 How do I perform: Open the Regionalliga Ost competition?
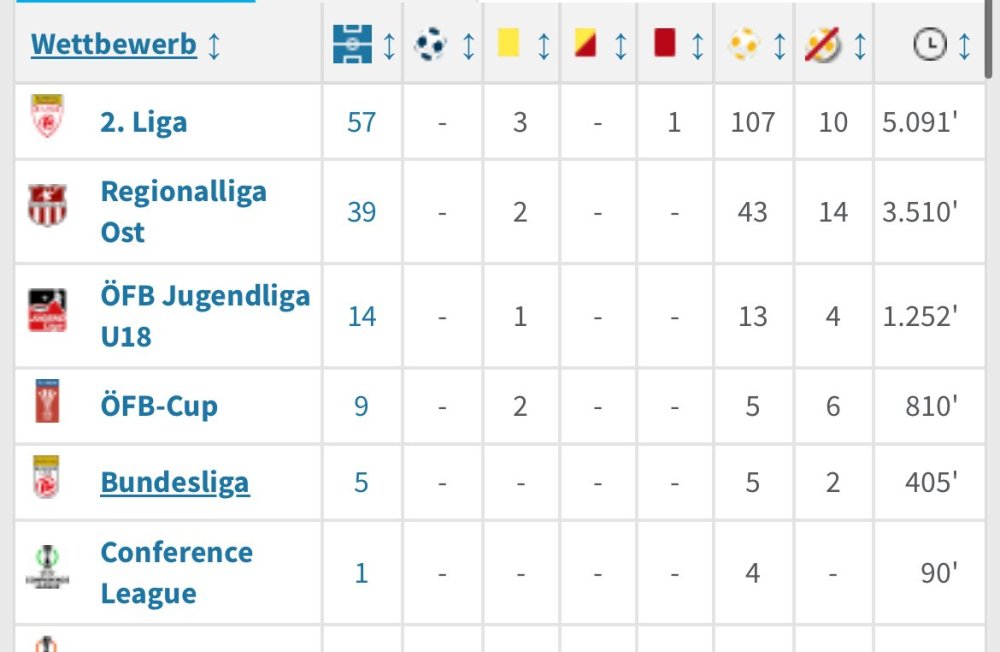point(183,211)
